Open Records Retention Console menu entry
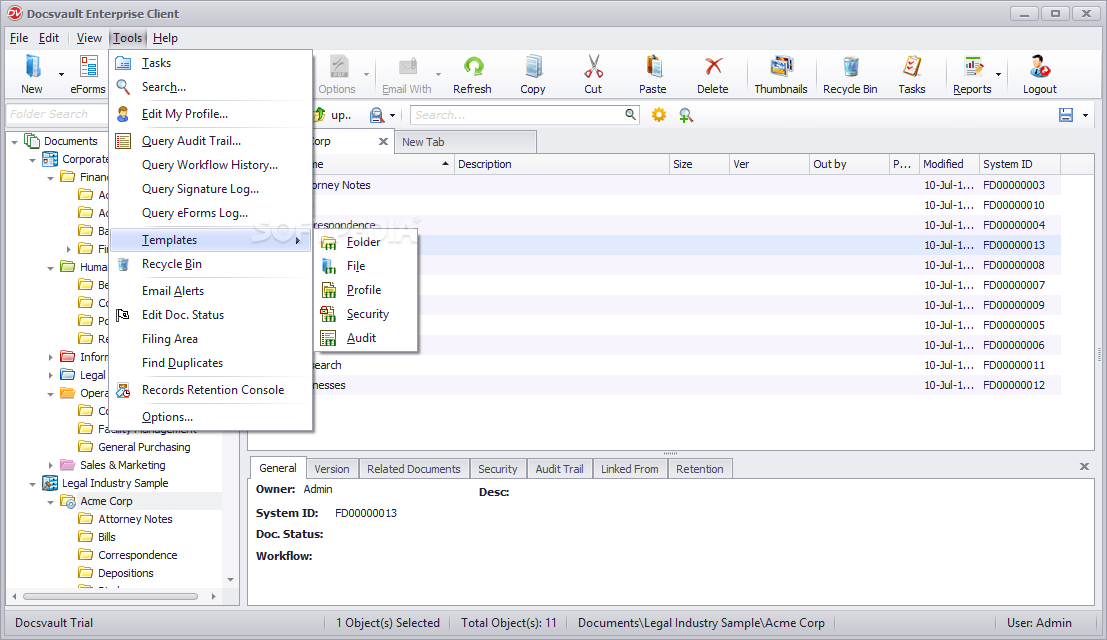1107x640 pixels. [x=210, y=390]
